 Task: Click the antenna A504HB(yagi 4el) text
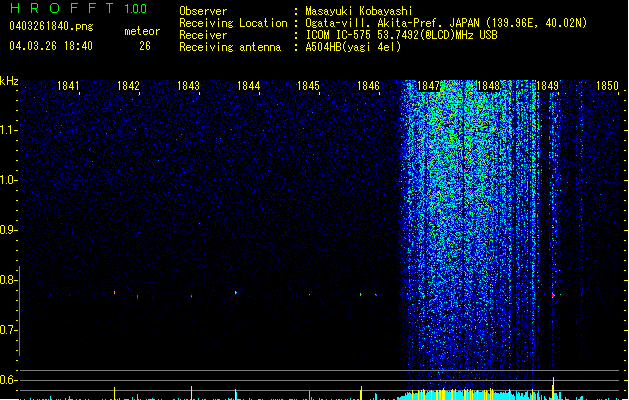tap(353, 47)
